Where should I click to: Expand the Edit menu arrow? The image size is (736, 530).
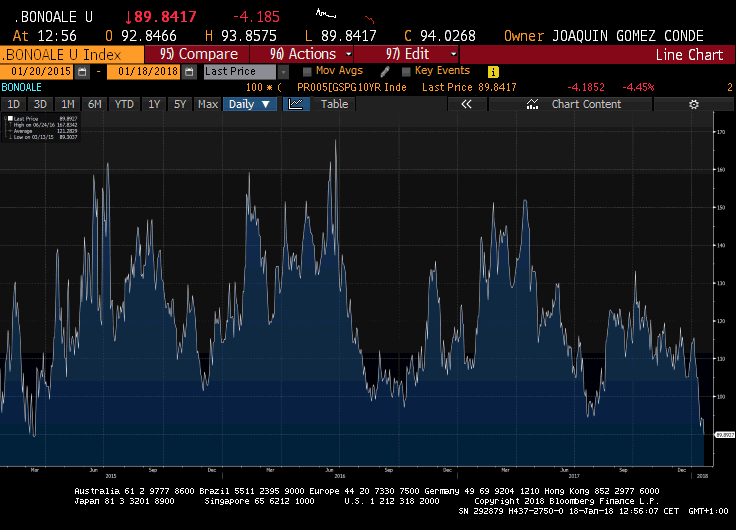coord(453,54)
